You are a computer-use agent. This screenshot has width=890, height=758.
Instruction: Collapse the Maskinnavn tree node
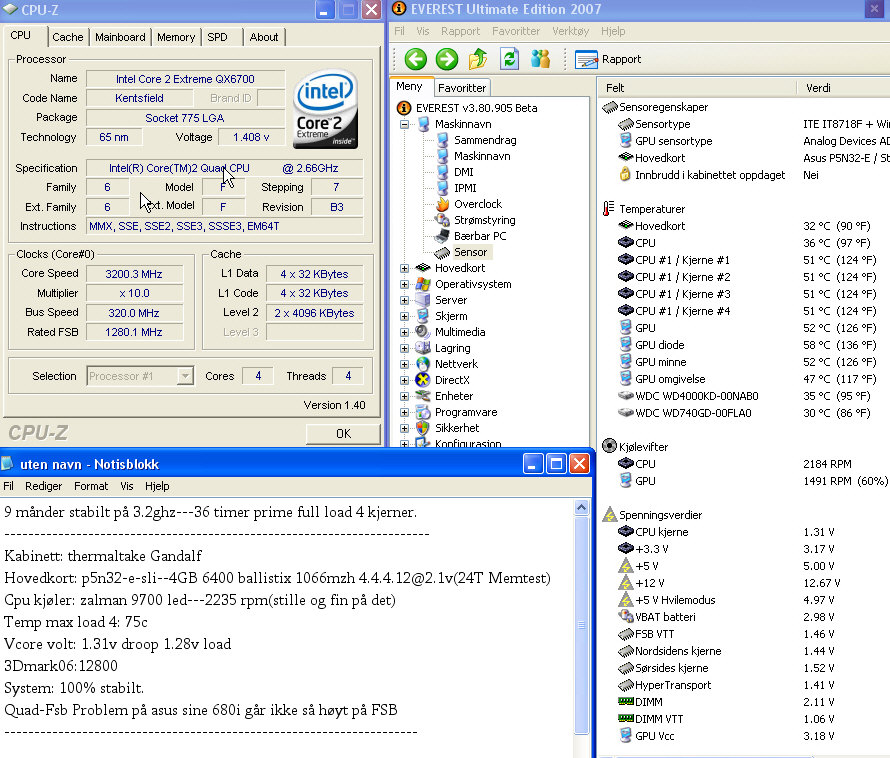tap(404, 124)
